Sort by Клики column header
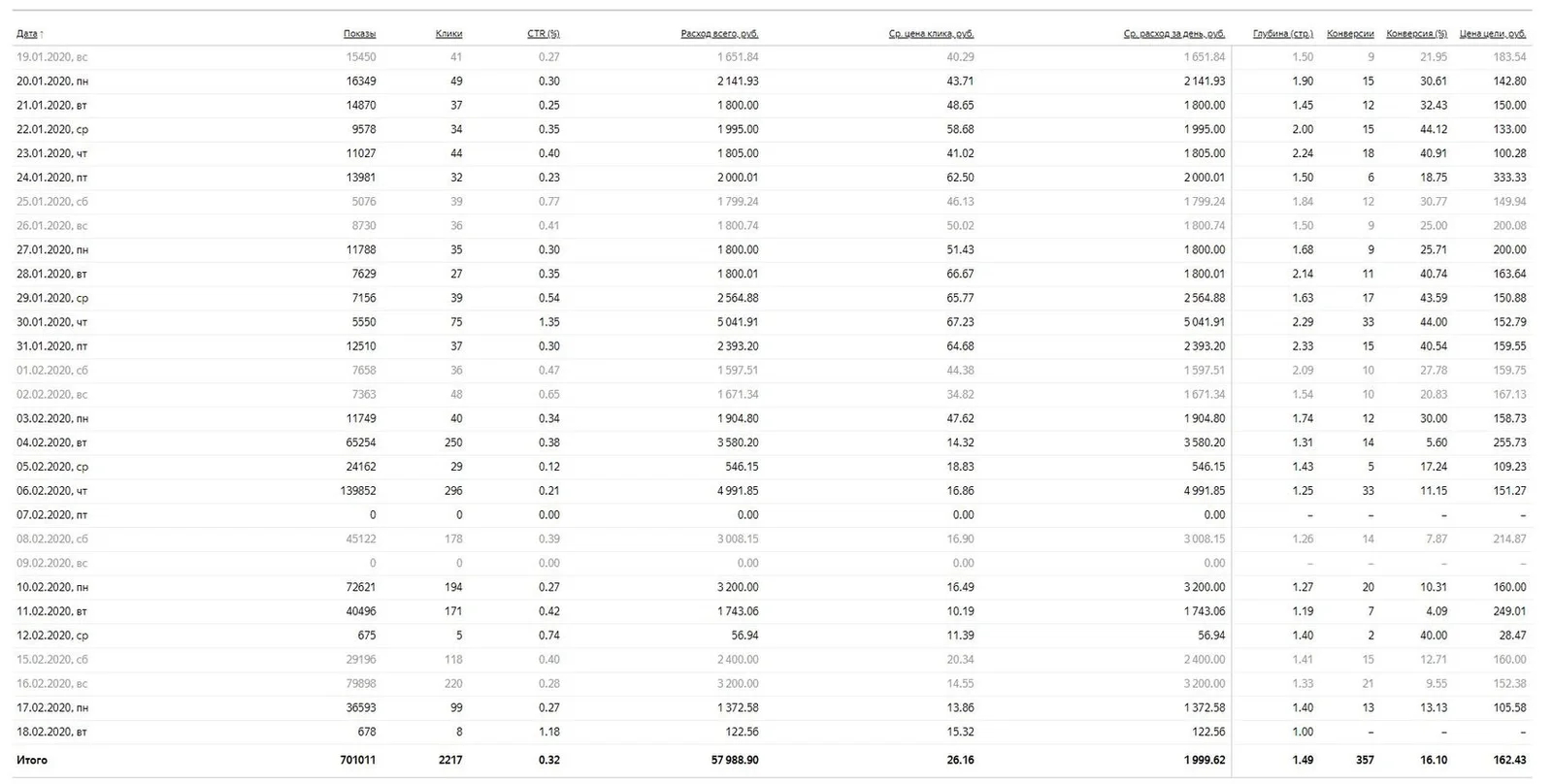The image size is (1553, 784). click(x=448, y=34)
